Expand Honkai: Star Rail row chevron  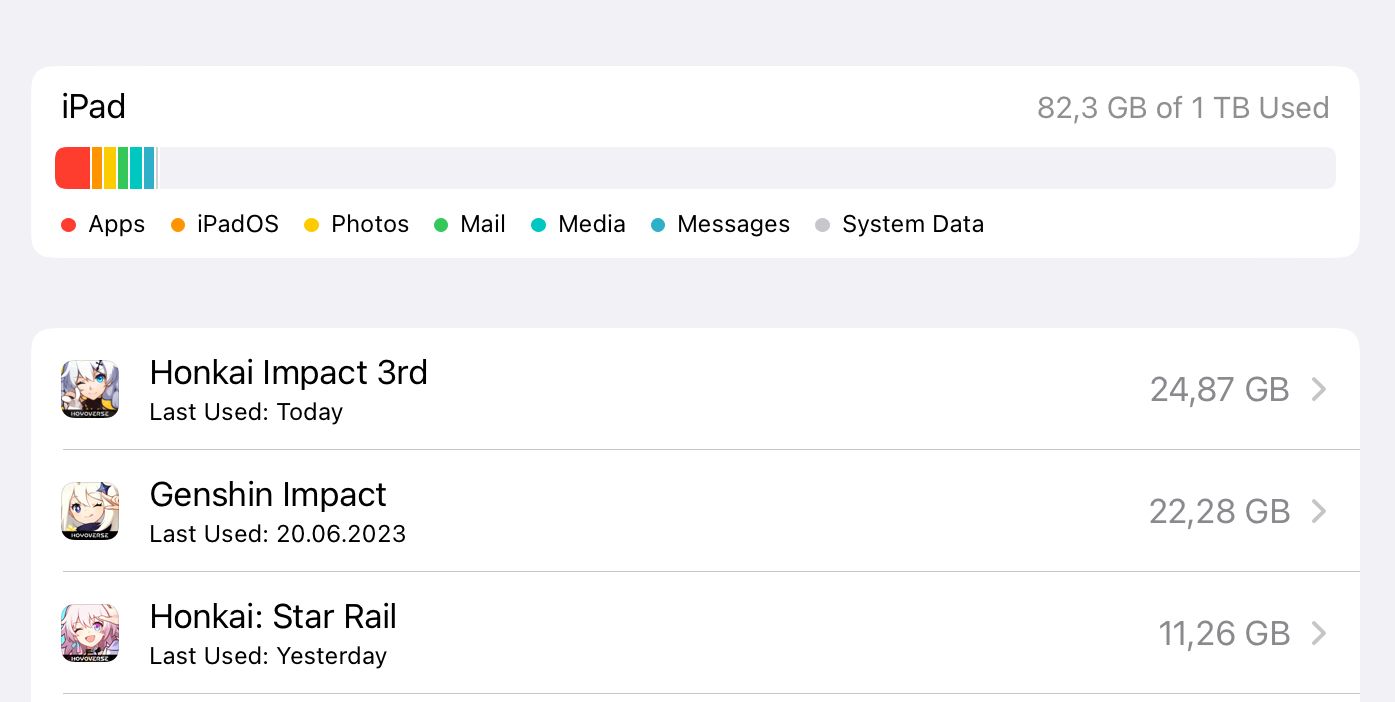(x=1319, y=633)
